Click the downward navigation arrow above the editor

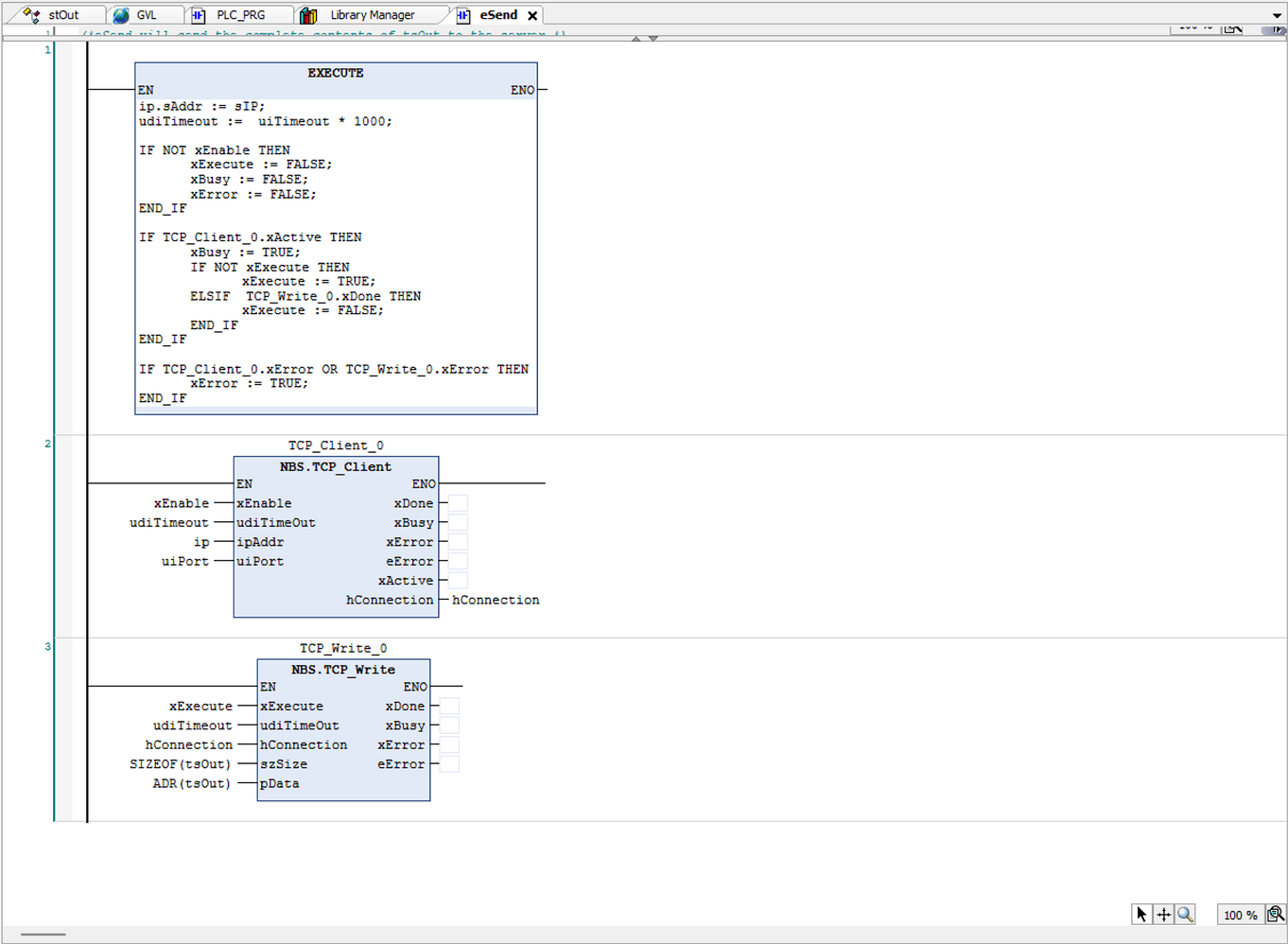point(652,37)
